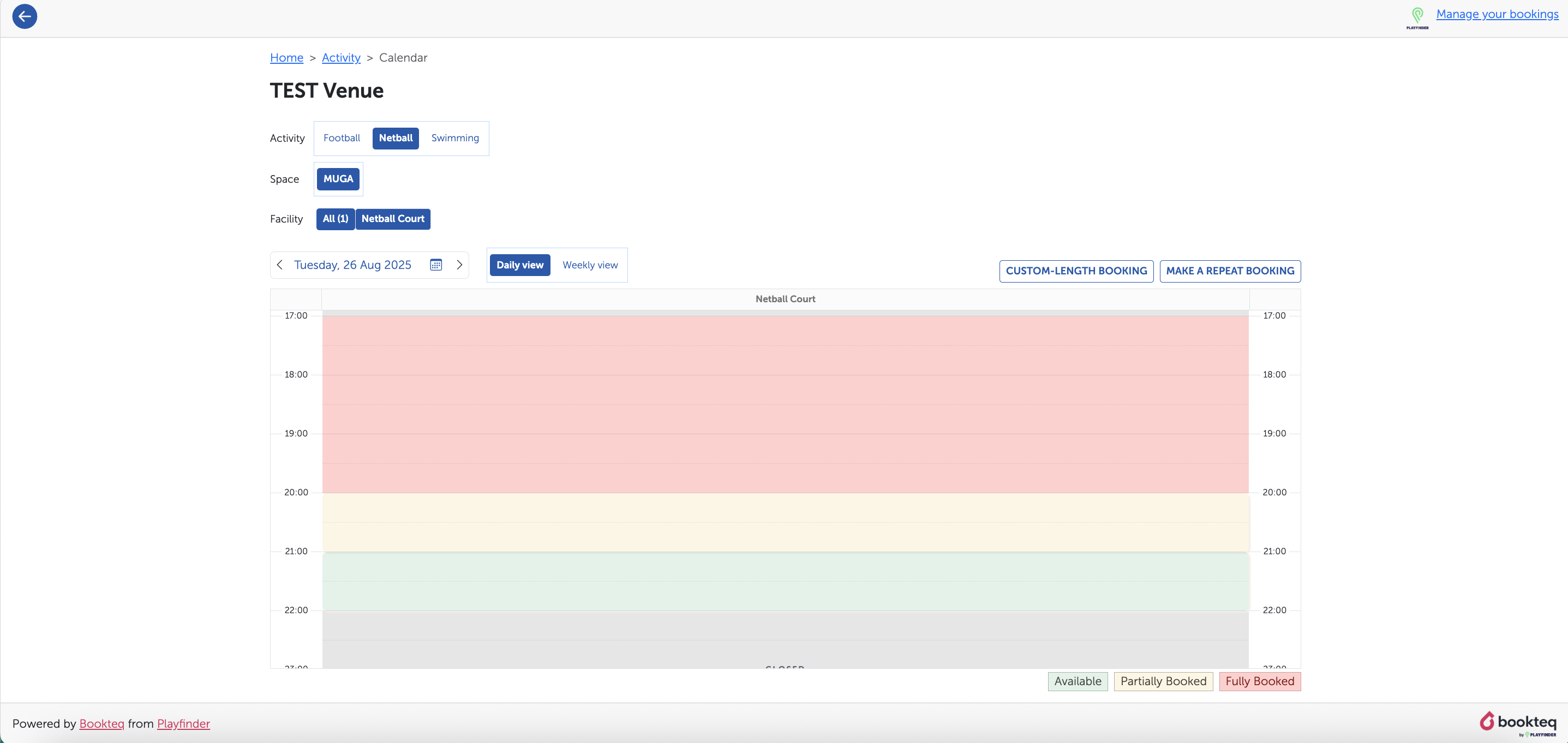Toggle the MUGA space filter

(x=338, y=179)
